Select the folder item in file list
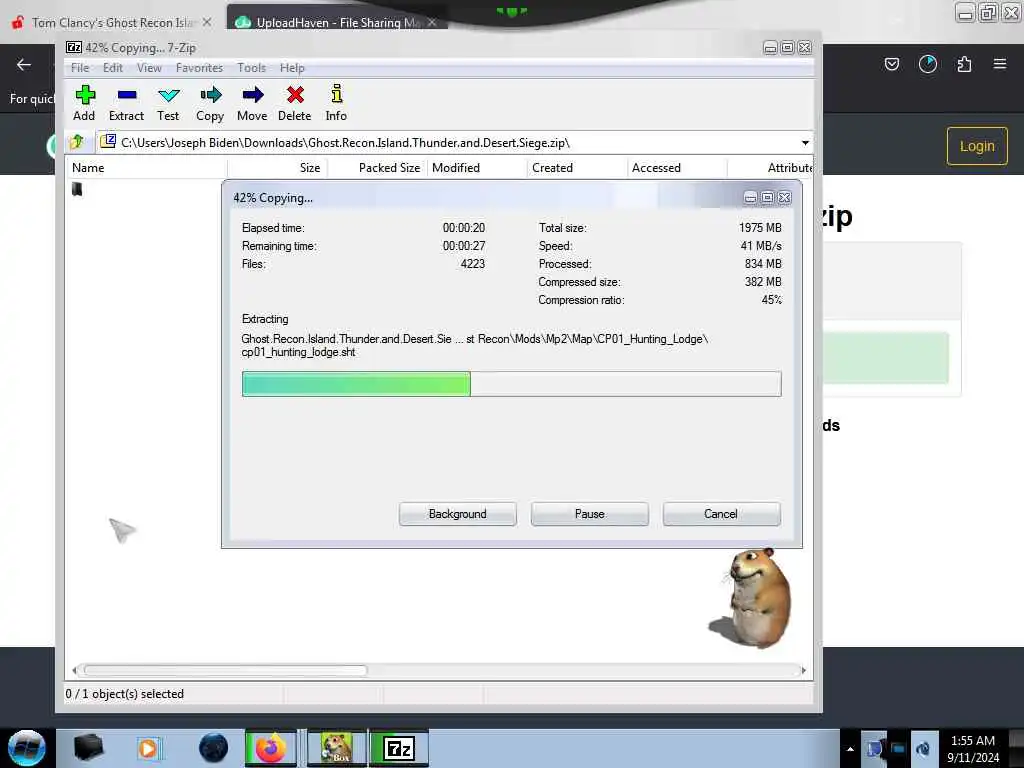This screenshot has height=768, width=1024. coord(77,189)
